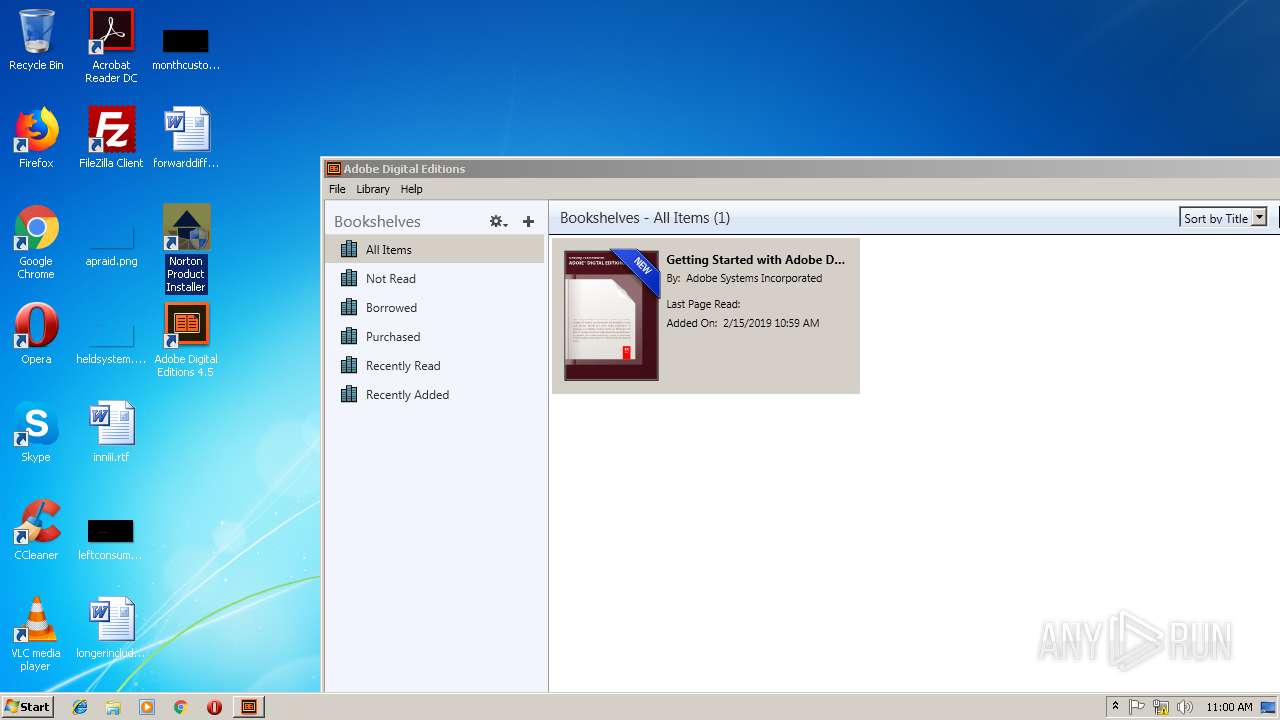Open the File menu
The image size is (1280, 720).
(337, 189)
